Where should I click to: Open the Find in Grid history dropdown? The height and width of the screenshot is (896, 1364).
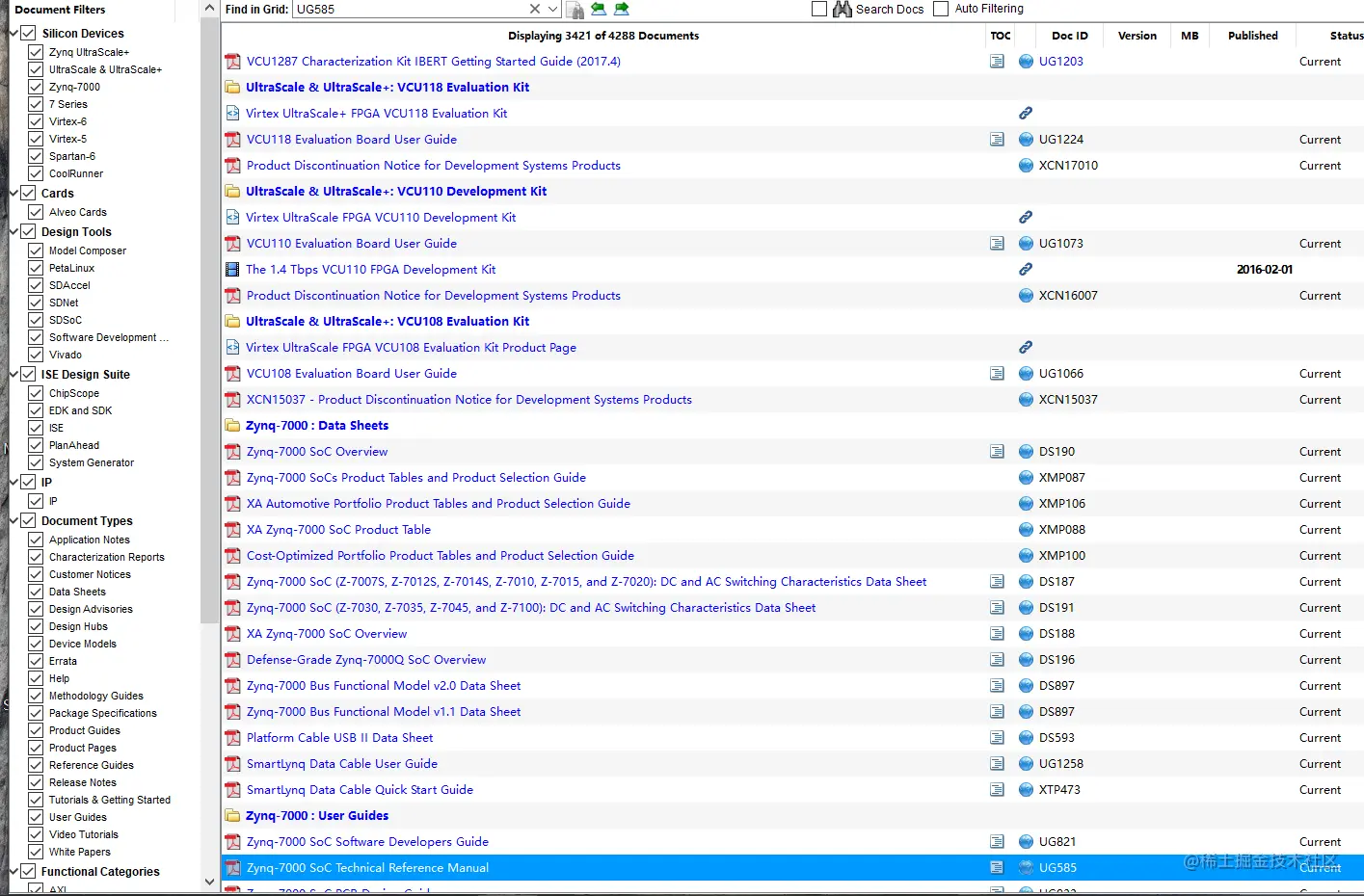coord(552,9)
